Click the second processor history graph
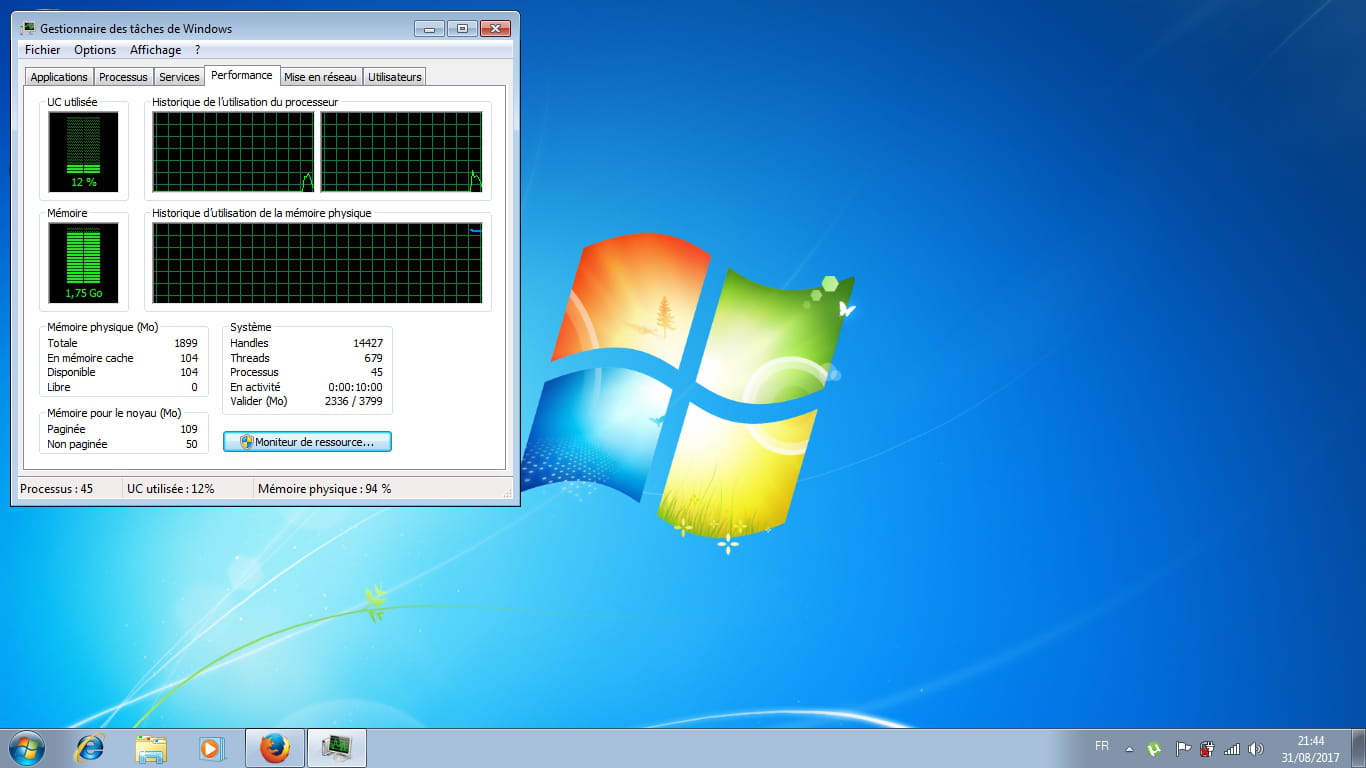 (x=401, y=152)
